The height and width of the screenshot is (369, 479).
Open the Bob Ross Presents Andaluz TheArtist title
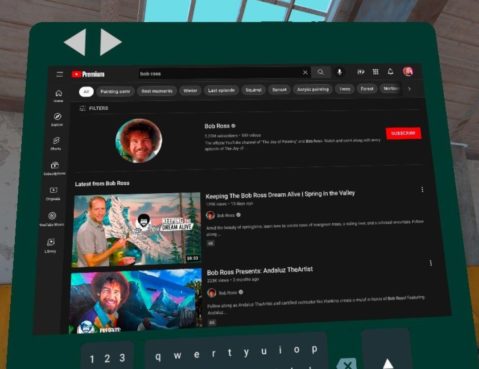[260, 270]
